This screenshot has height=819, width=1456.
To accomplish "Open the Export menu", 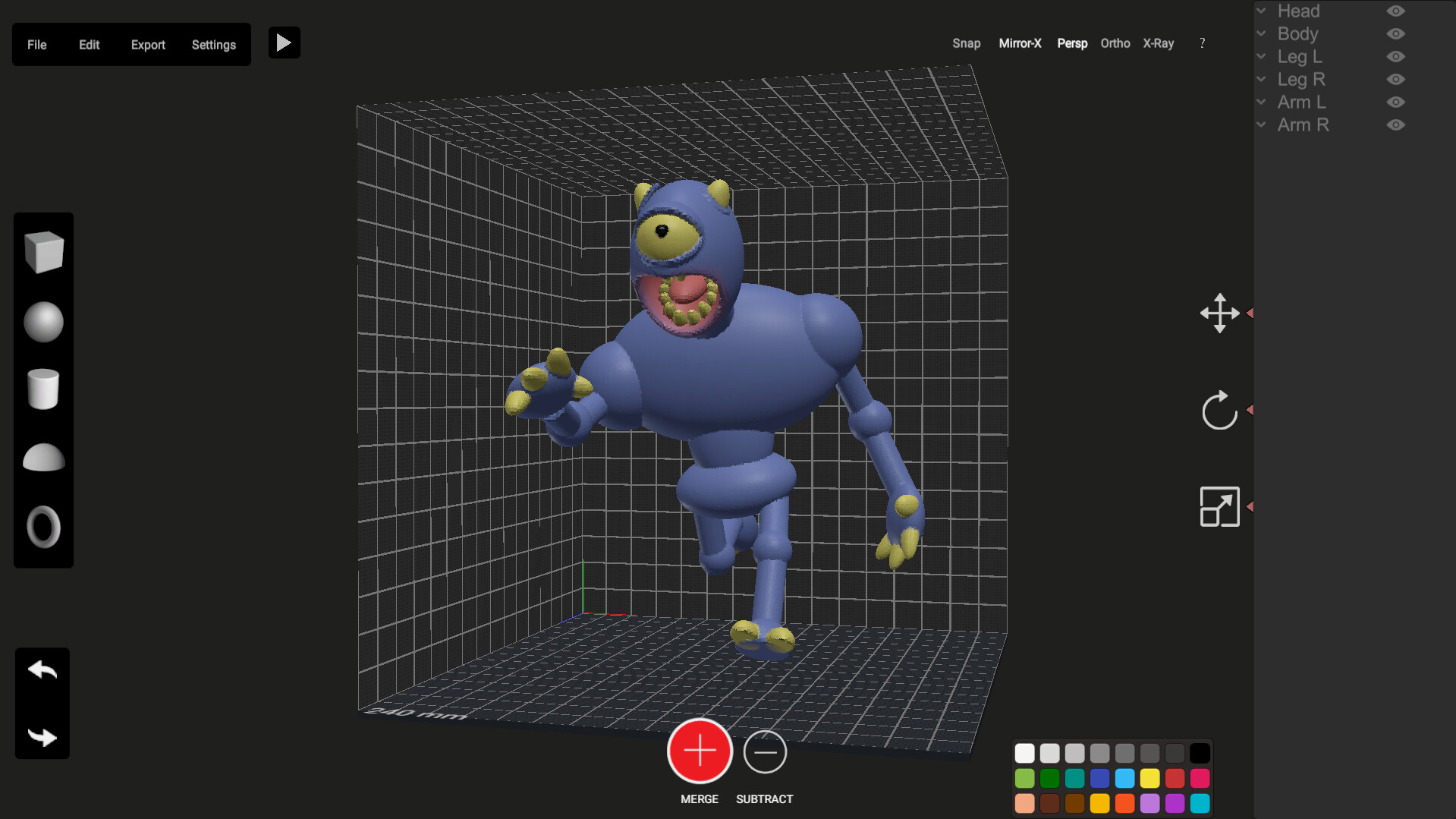I will coord(148,45).
